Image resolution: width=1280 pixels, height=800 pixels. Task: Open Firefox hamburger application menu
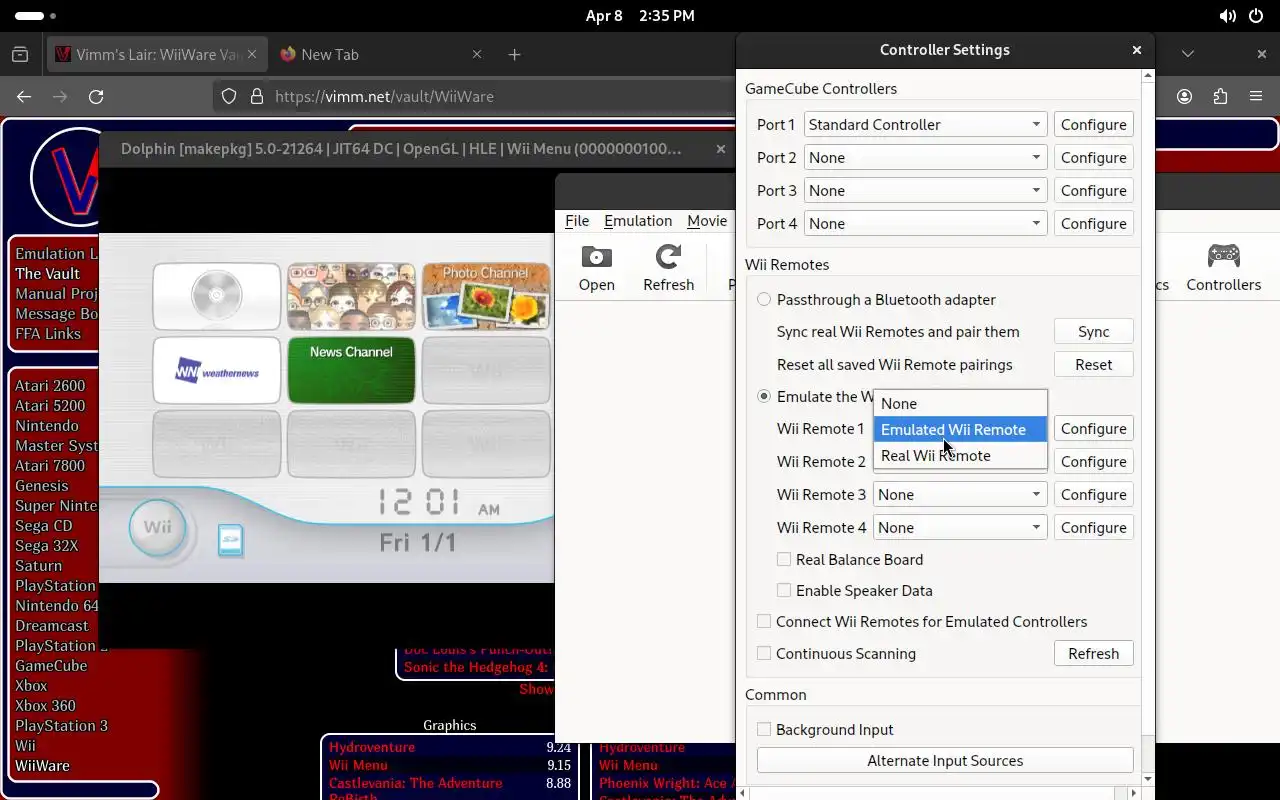pos(1256,96)
